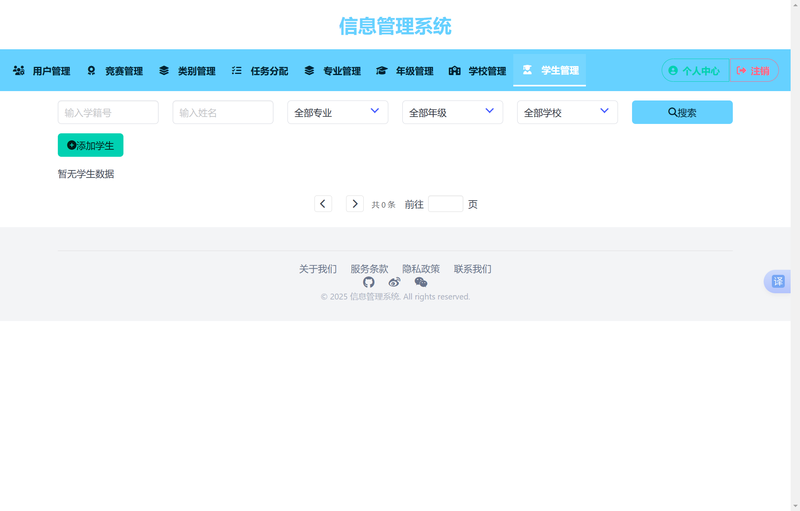Screen dimensions: 800x511
Task: Click the 前往 page number input box
Action: tap(445, 204)
